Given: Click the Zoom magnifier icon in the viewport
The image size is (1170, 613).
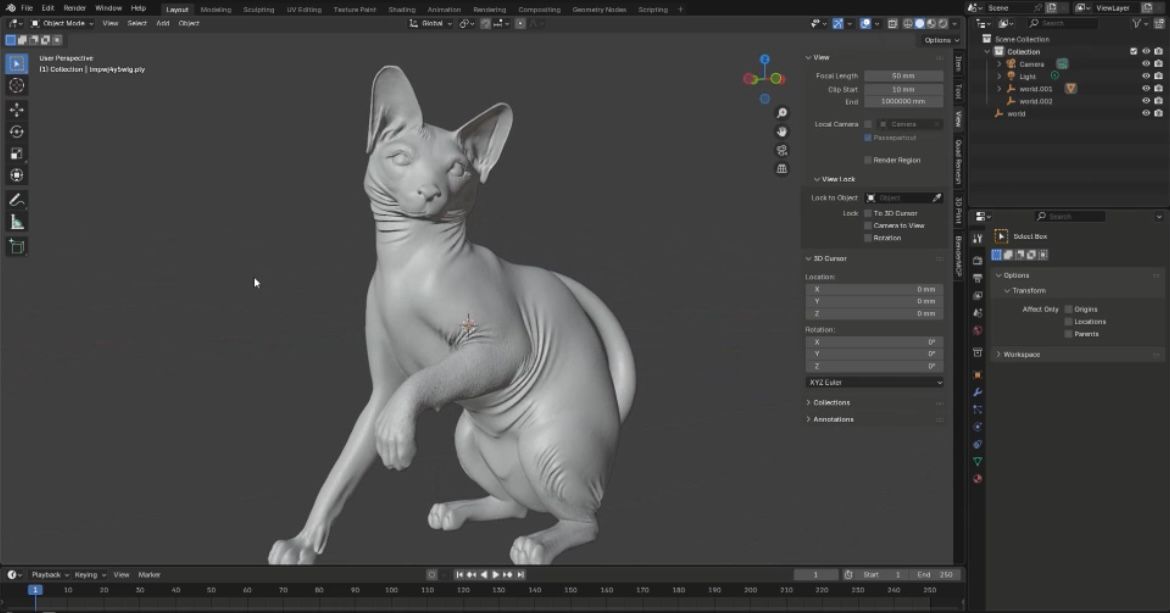Looking at the screenshot, I should point(782,113).
